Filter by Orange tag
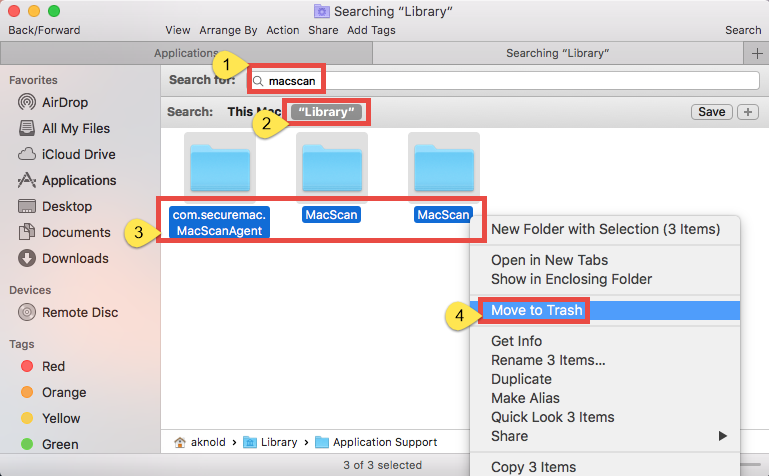The height and width of the screenshot is (476, 769). 53,392
